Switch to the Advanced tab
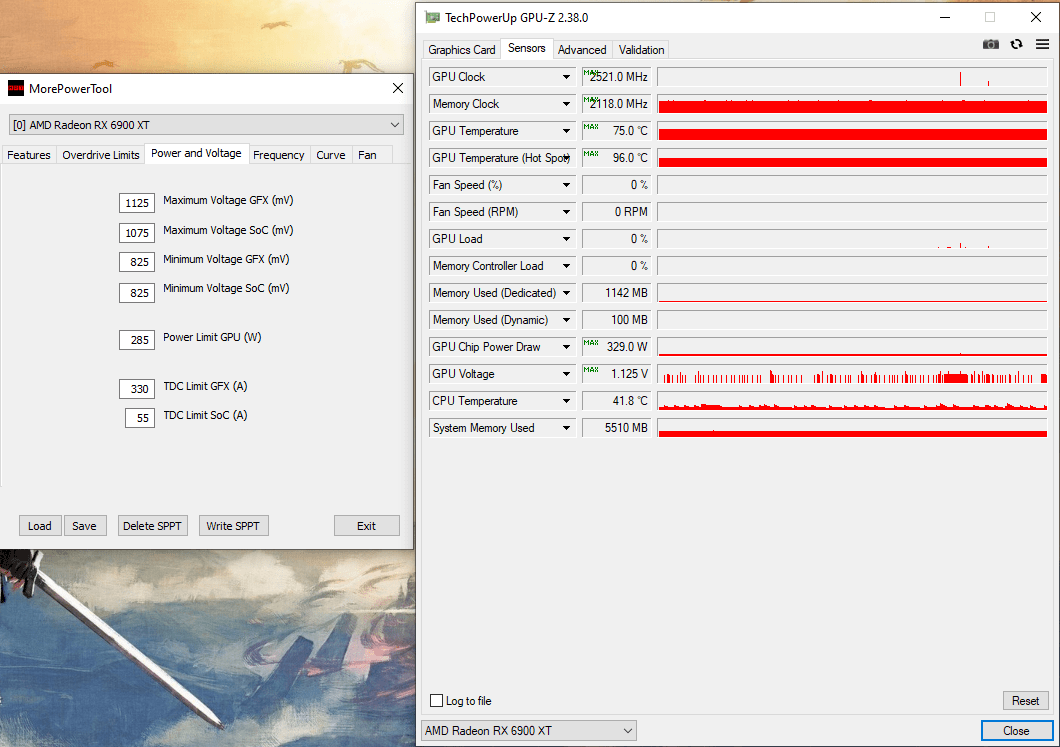The height and width of the screenshot is (747, 1060). pyautogui.click(x=582, y=50)
